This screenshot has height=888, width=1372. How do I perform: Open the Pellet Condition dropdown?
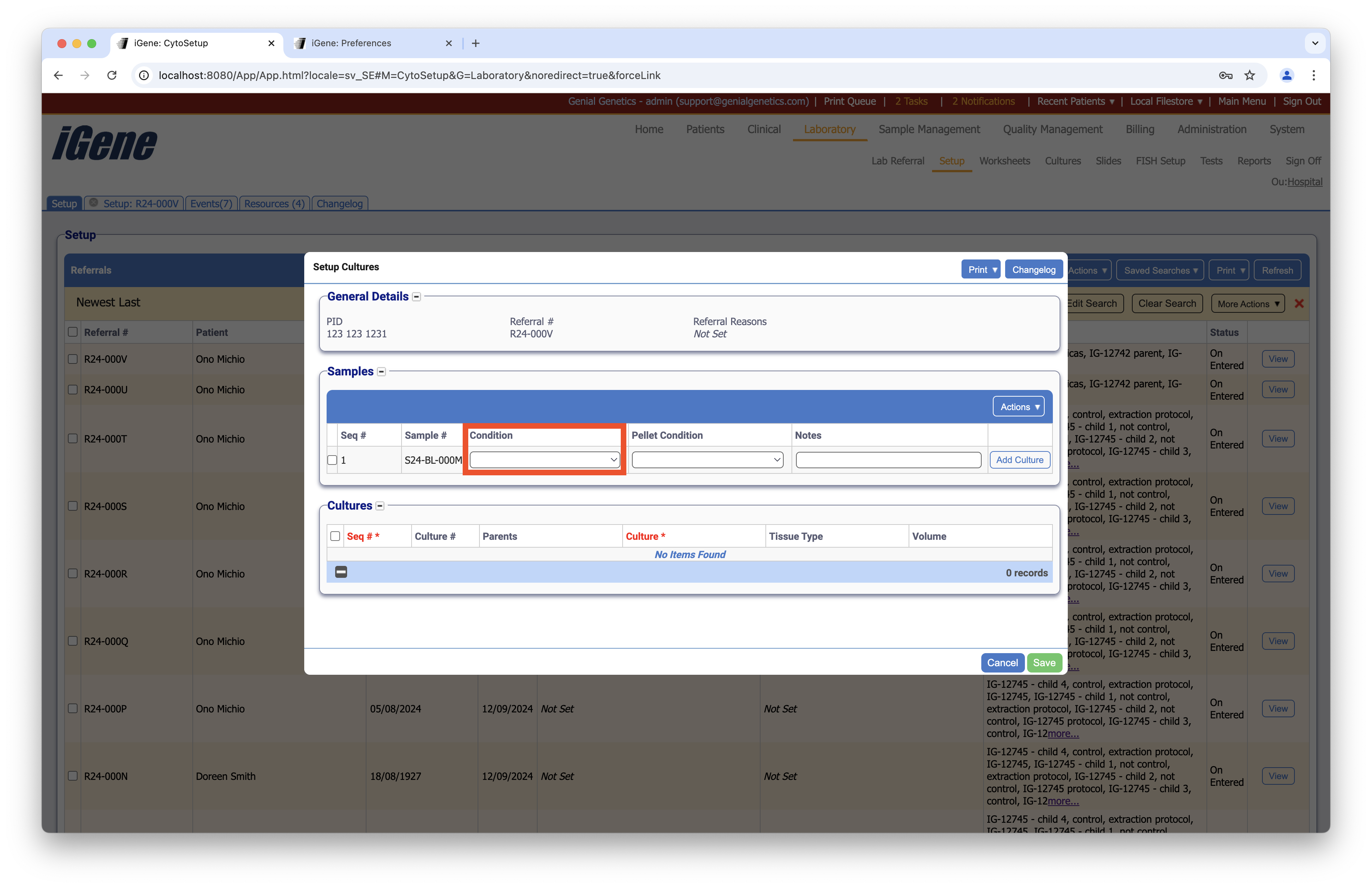[x=707, y=460]
